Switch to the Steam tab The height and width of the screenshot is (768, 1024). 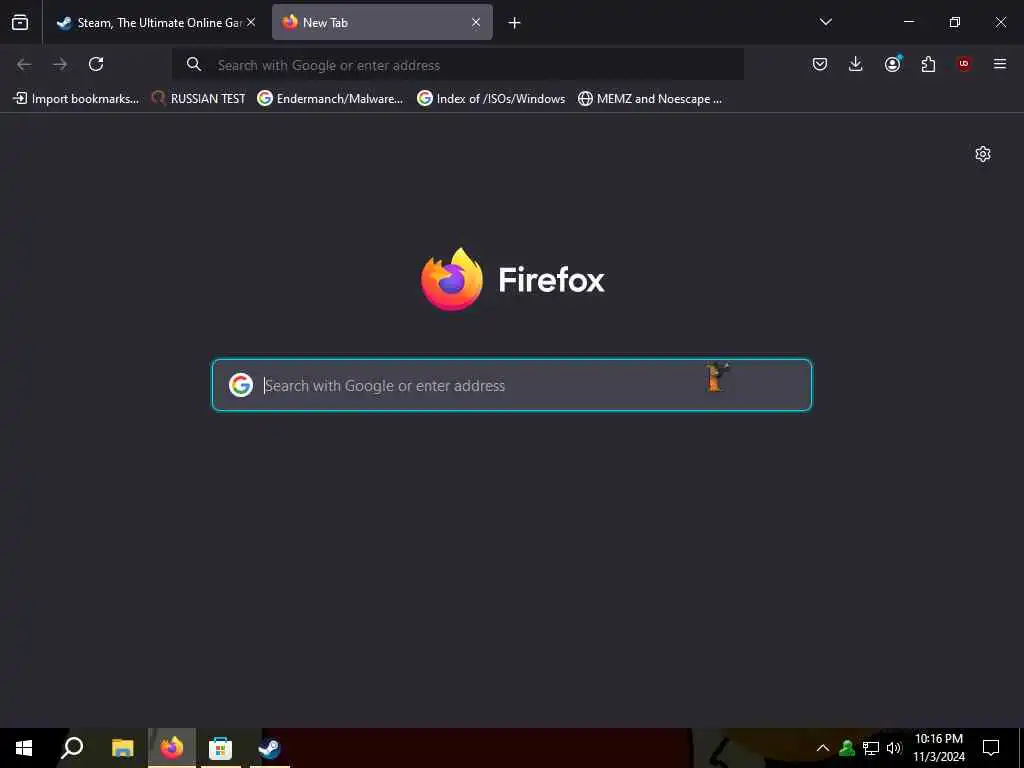click(x=156, y=22)
